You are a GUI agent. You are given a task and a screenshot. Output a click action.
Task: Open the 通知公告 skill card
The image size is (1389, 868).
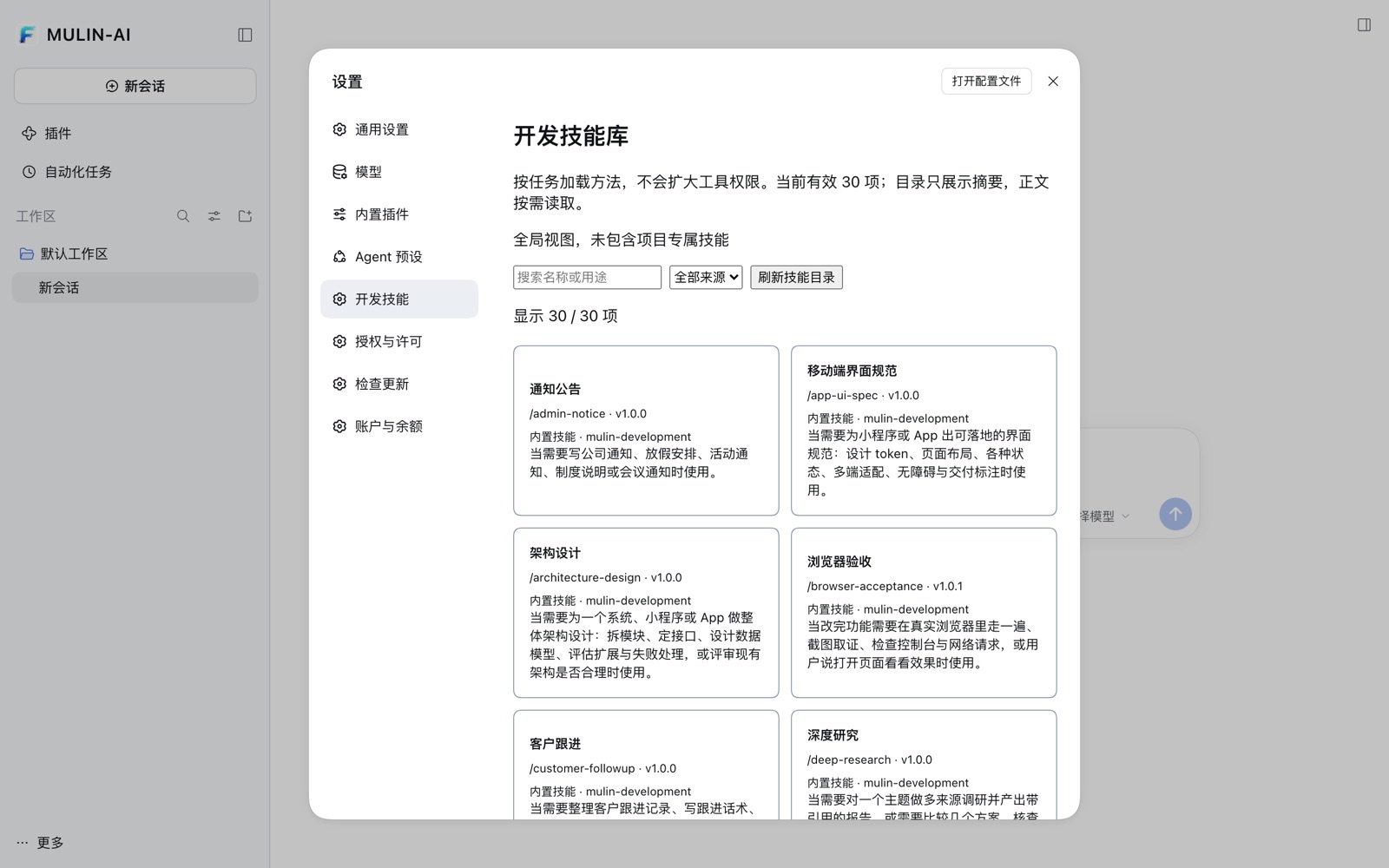(646, 431)
